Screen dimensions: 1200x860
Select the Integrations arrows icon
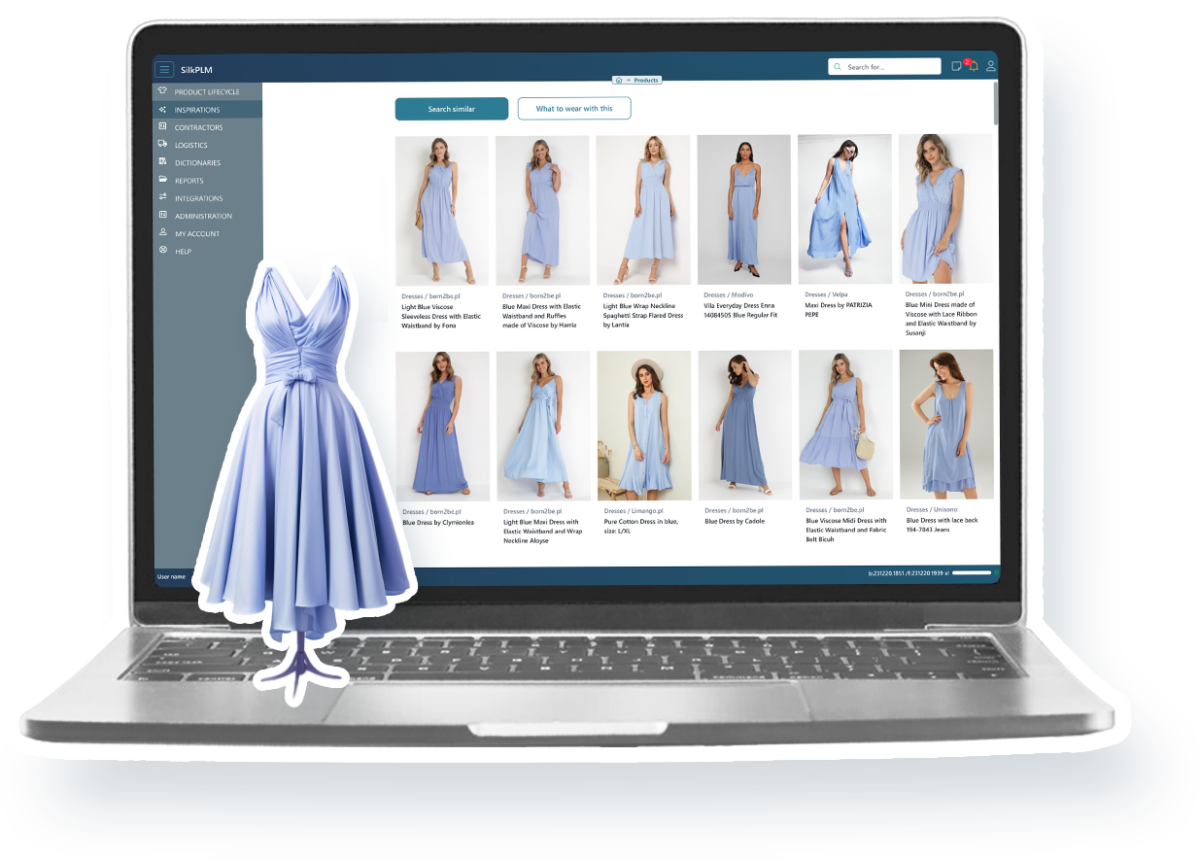[163, 197]
